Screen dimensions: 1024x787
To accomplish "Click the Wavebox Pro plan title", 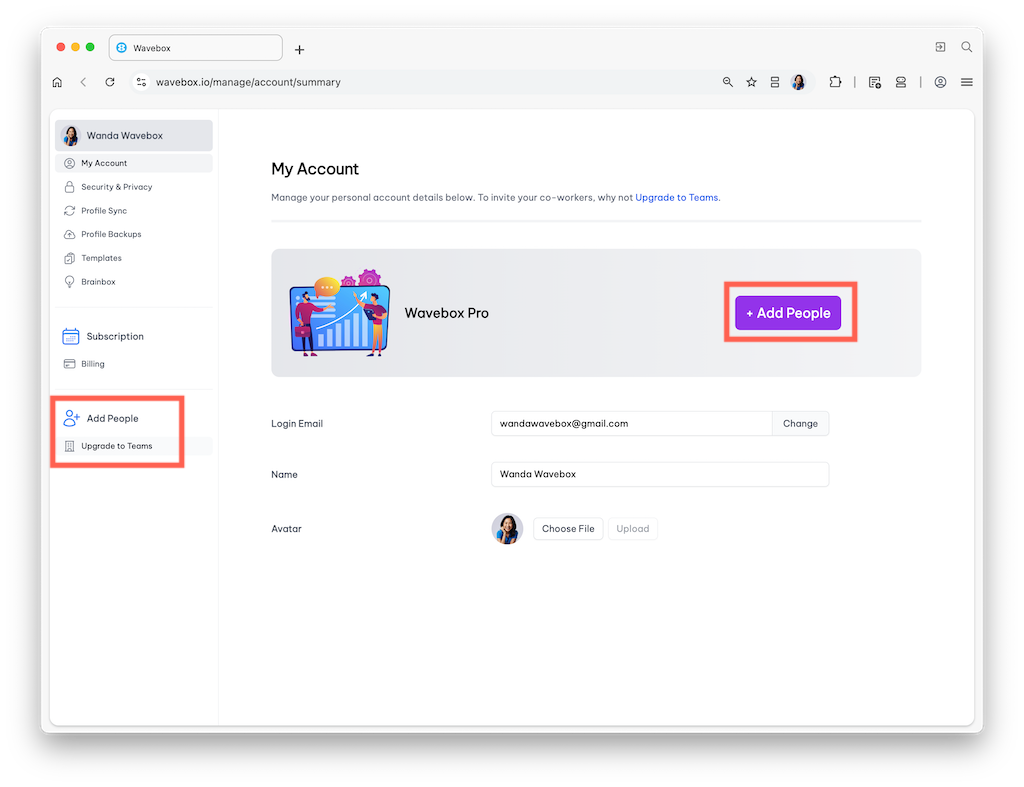I will pyautogui.click(x=447, y=313).
